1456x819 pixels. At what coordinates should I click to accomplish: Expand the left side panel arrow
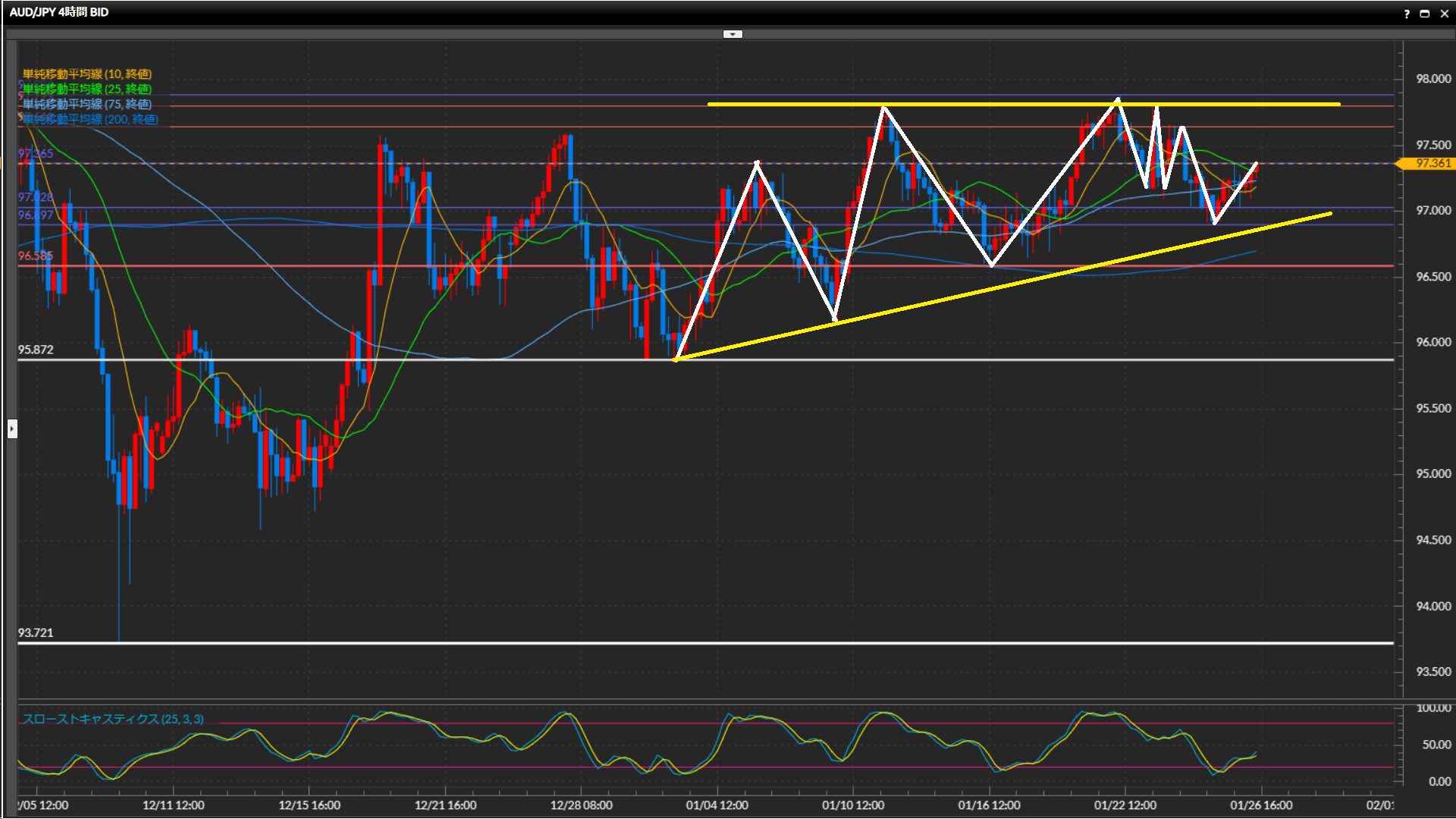[12, 429]
